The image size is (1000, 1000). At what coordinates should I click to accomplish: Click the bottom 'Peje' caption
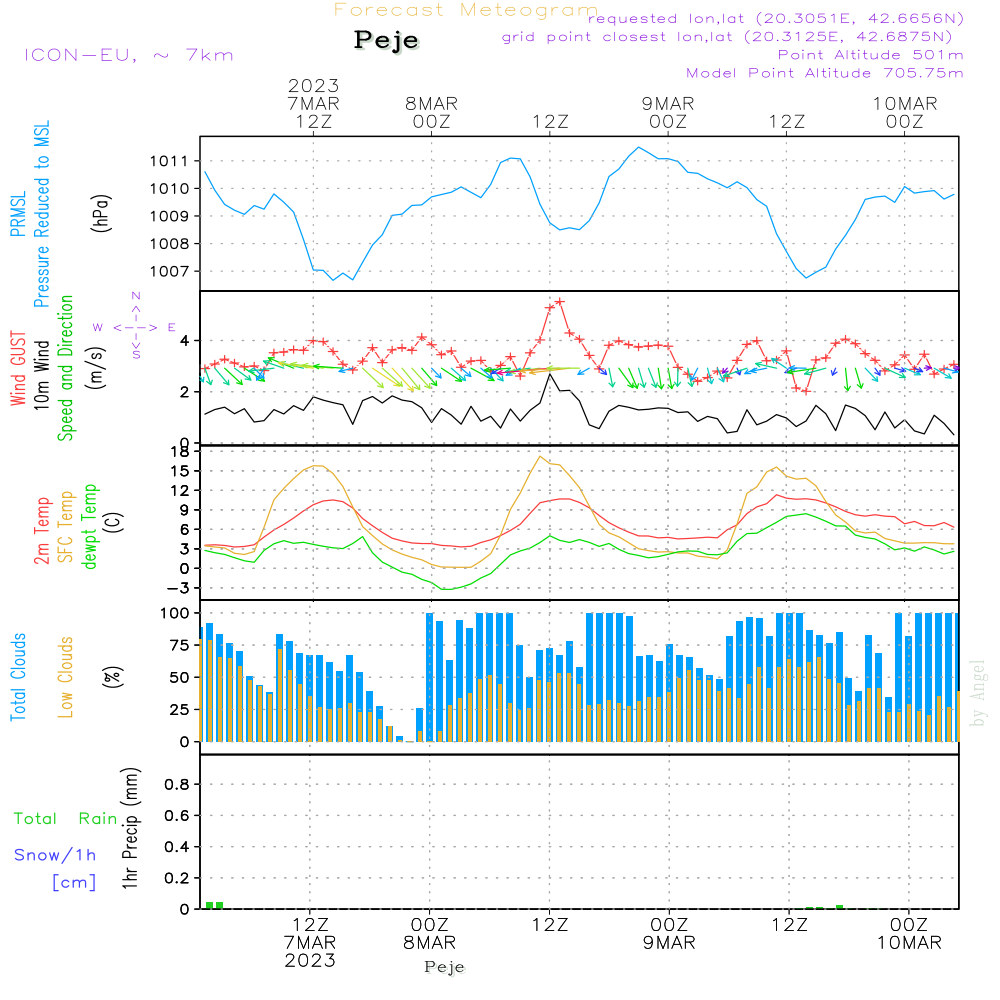(445, 967)
